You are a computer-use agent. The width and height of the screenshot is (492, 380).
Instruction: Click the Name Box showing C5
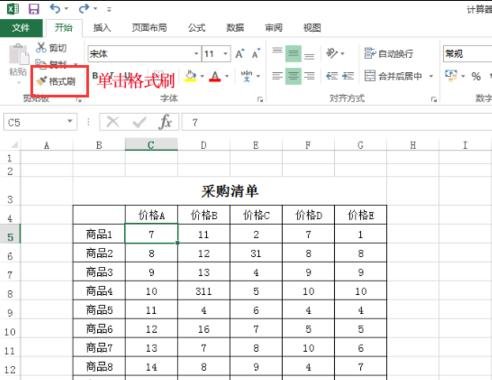click(33, 122)
